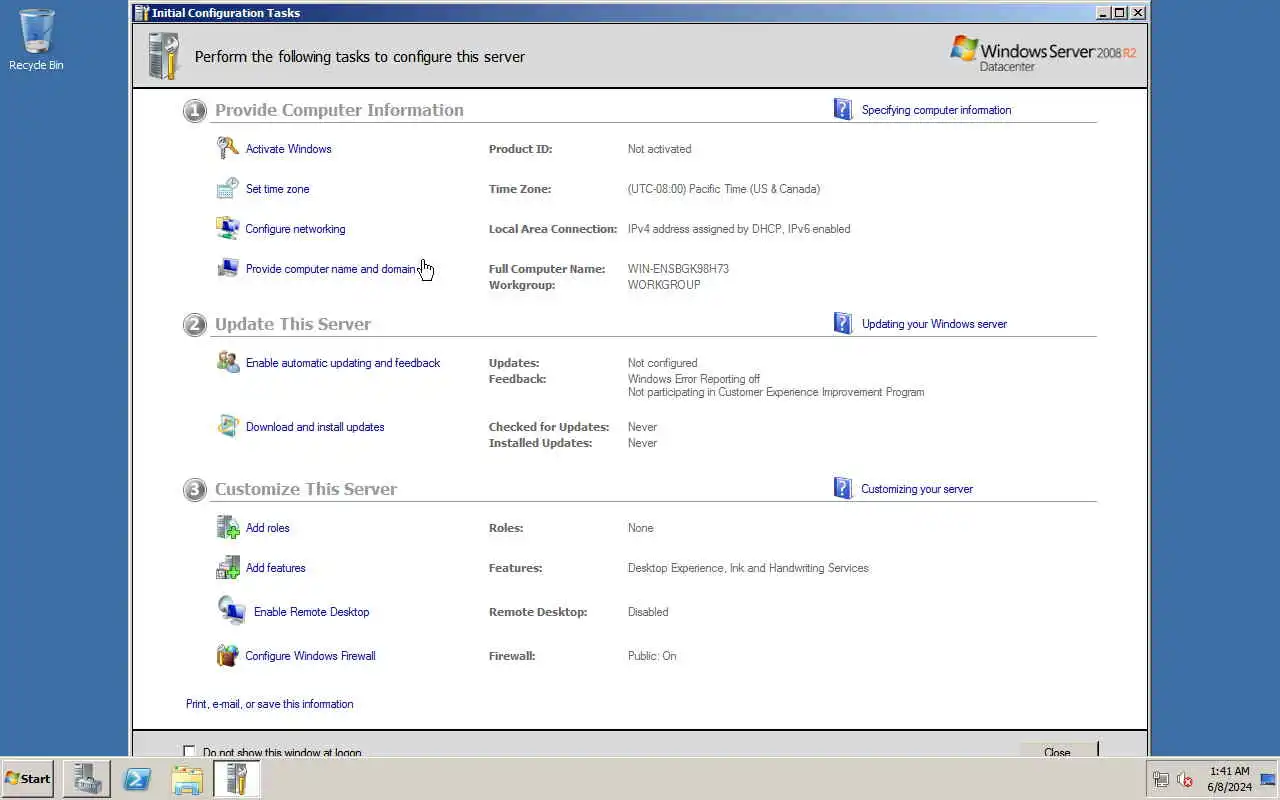The width and height of the screenshot is (1280, 800).
Task: Open Windows Explorer from the taskbar
Action: (x=187, y=779)
